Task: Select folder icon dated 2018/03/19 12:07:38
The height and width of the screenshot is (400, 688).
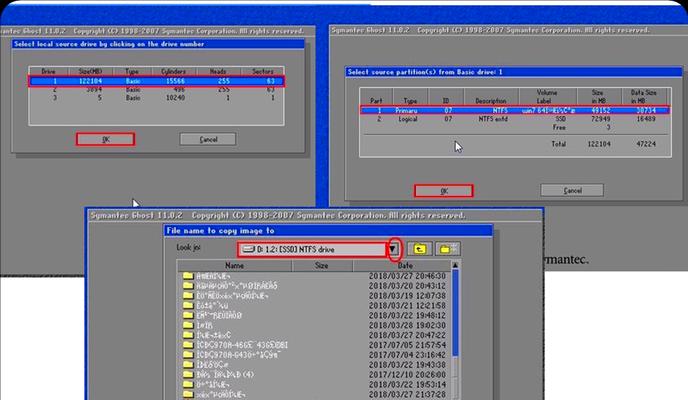Action: 188,296
